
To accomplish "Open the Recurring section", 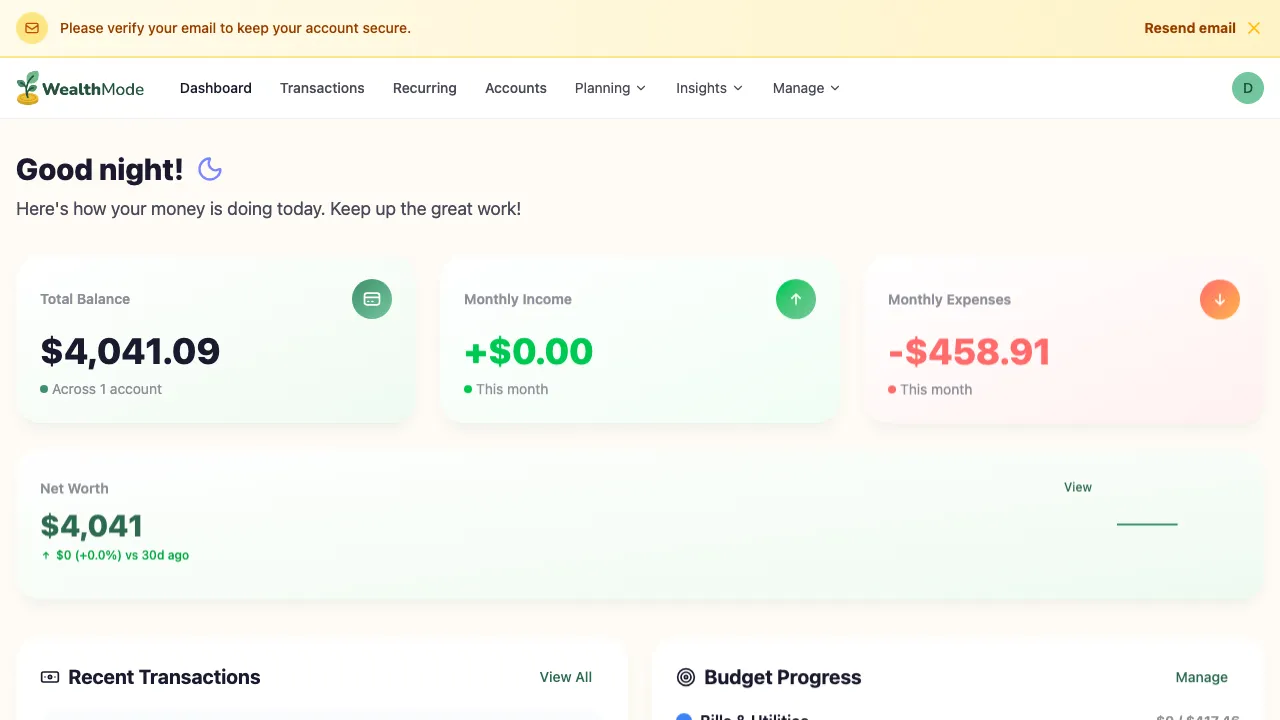I will pos(424,88).
